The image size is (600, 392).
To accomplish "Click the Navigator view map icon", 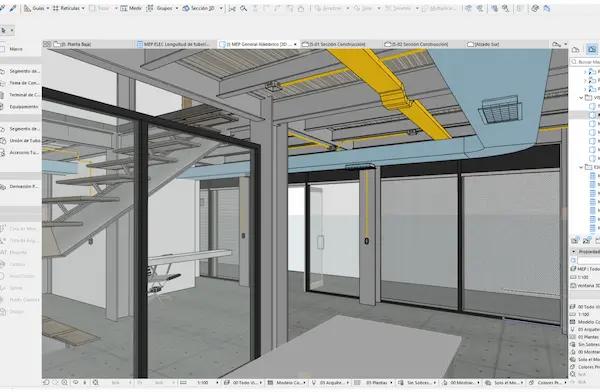I will pyautogui.click(x=592, y=49).
